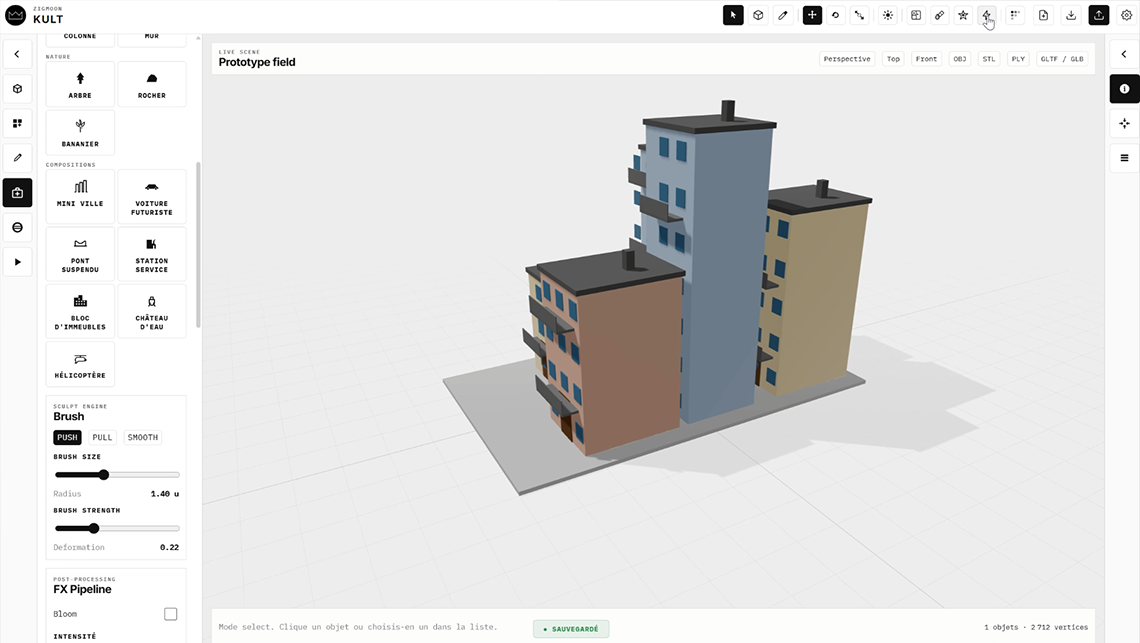Open settings gear in top toolbar
The image size is (1140, 643).
point(1126,15)
